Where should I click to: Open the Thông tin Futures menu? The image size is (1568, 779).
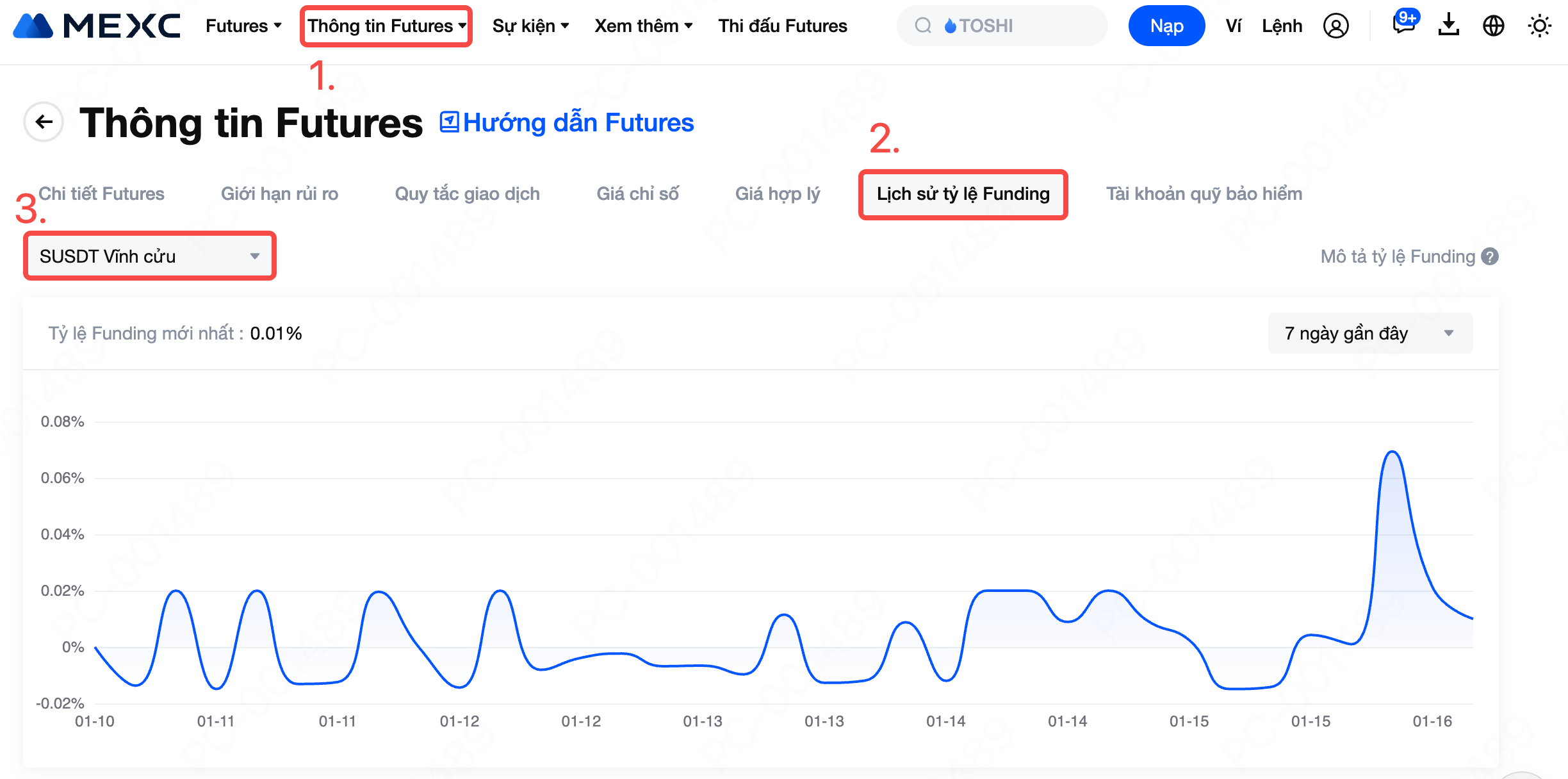386,26
